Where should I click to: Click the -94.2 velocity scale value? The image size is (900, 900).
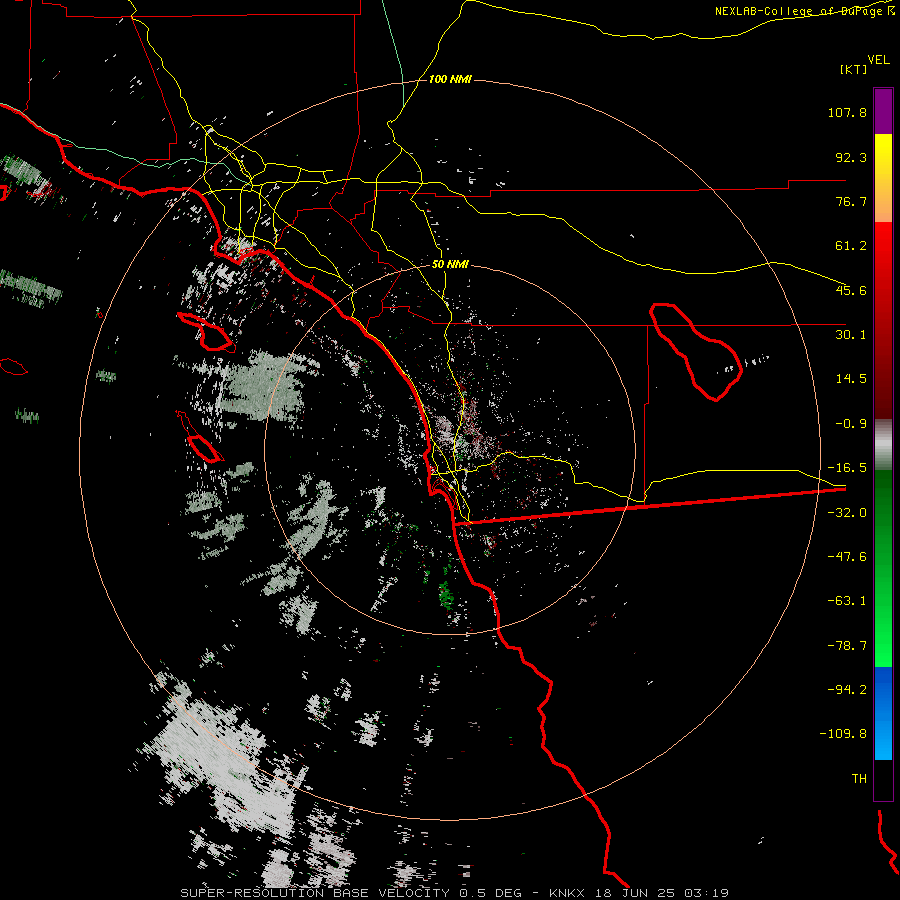pyautogui.click(x=847, y=690)
